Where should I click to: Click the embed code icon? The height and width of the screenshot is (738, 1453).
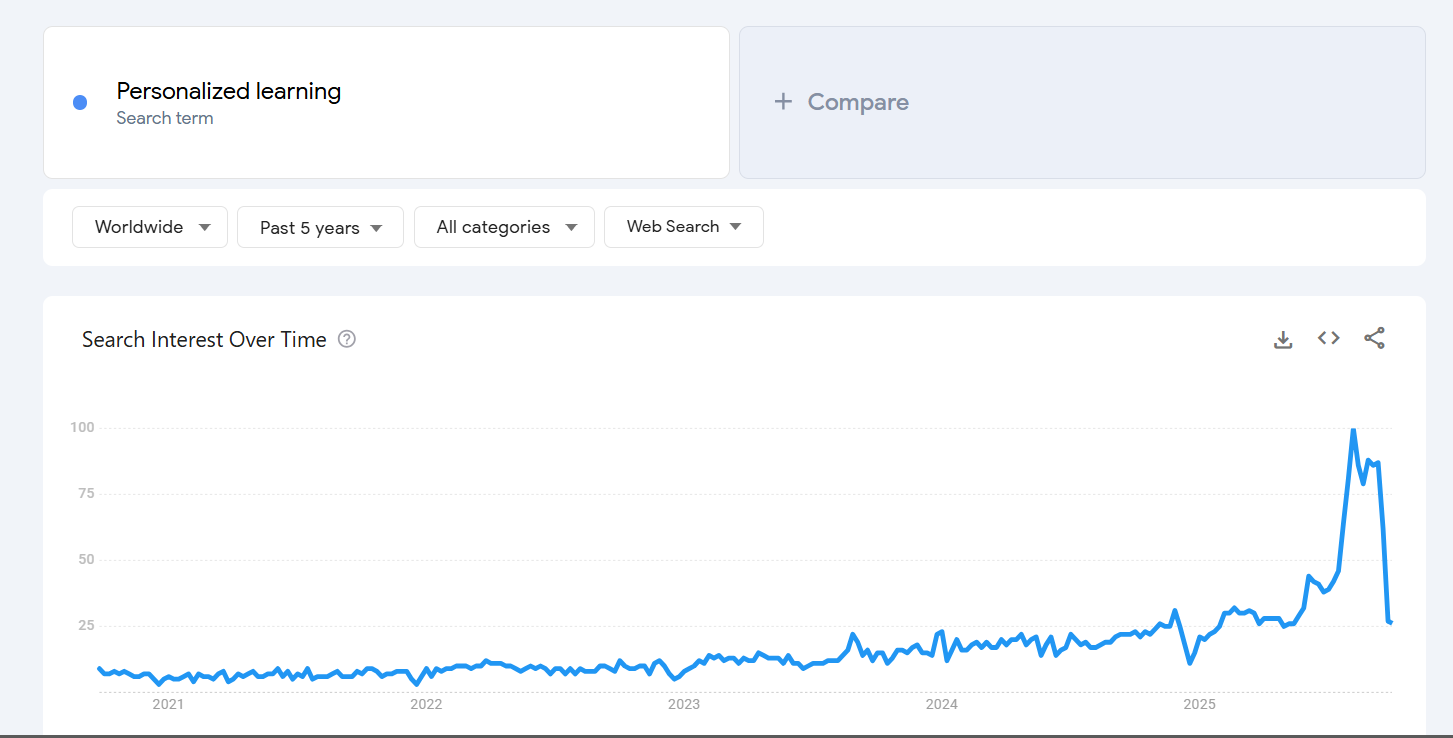[1328, 339]
